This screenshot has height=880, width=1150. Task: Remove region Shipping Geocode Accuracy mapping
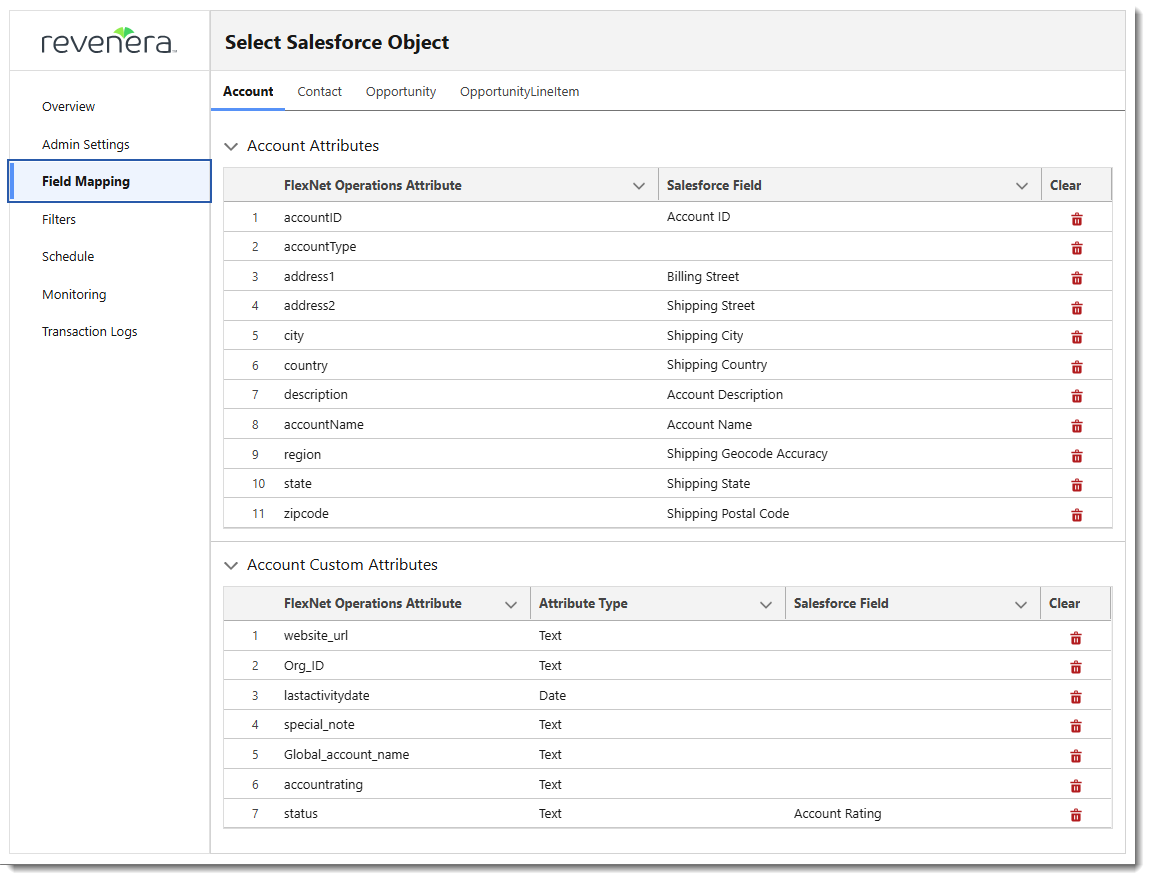pyautogui.click(x=1077, y=455)
